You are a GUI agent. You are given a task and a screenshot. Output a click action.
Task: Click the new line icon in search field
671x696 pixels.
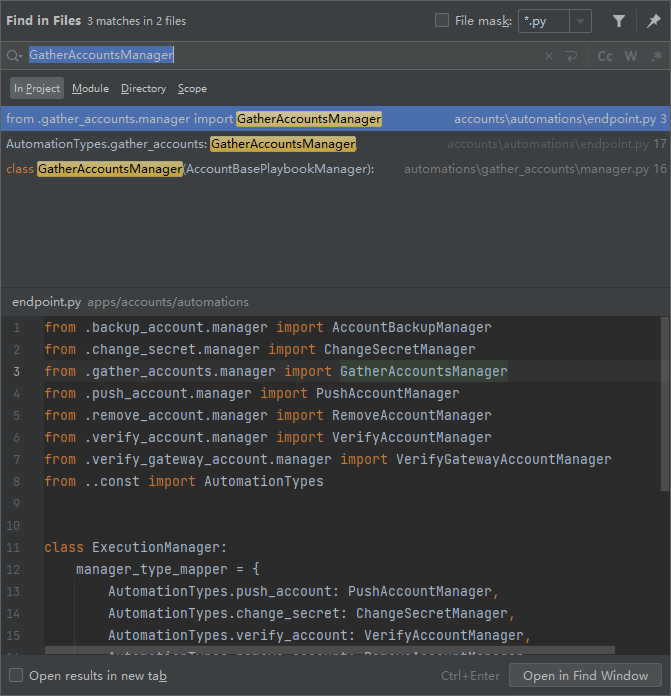tap(571, 56)
